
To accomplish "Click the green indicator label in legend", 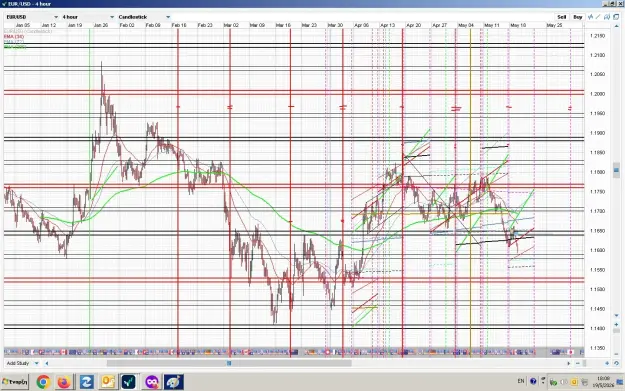I will click(15, 47).
